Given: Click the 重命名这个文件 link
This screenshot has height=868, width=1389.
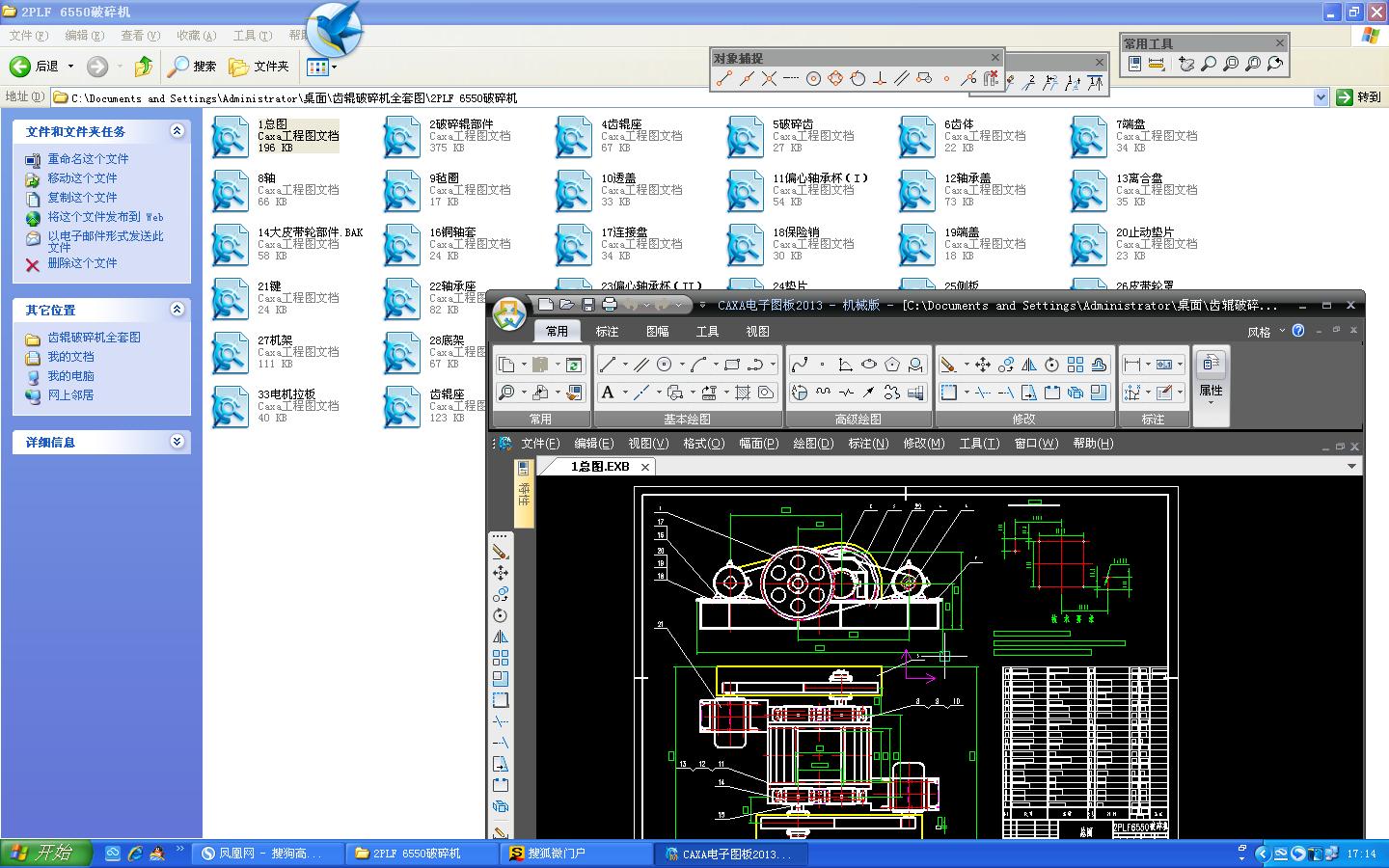Looking at the screenshot, I should [88, 159].
